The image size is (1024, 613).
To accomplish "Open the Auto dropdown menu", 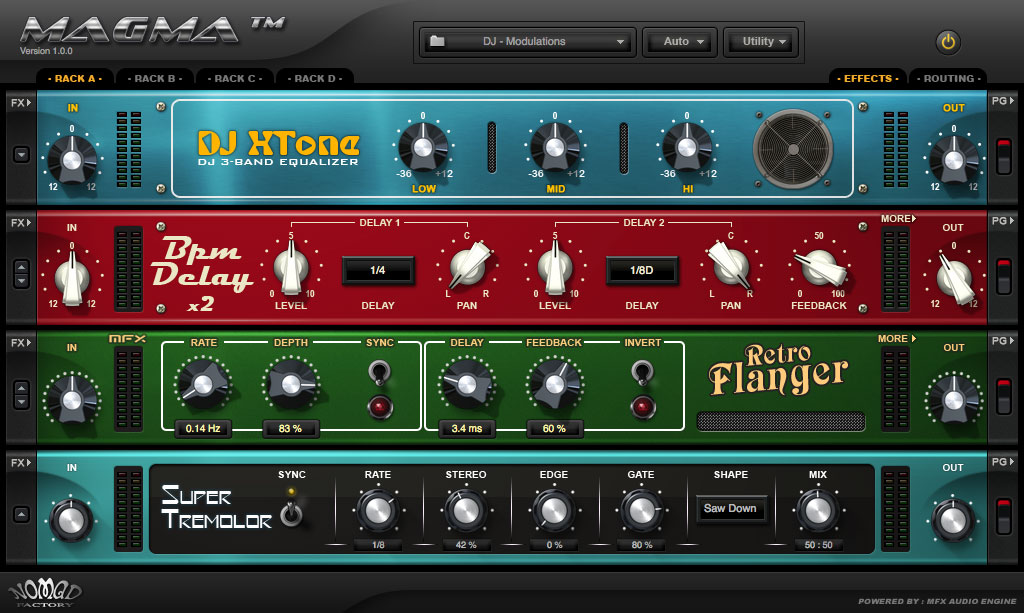I will click(679, 42).
